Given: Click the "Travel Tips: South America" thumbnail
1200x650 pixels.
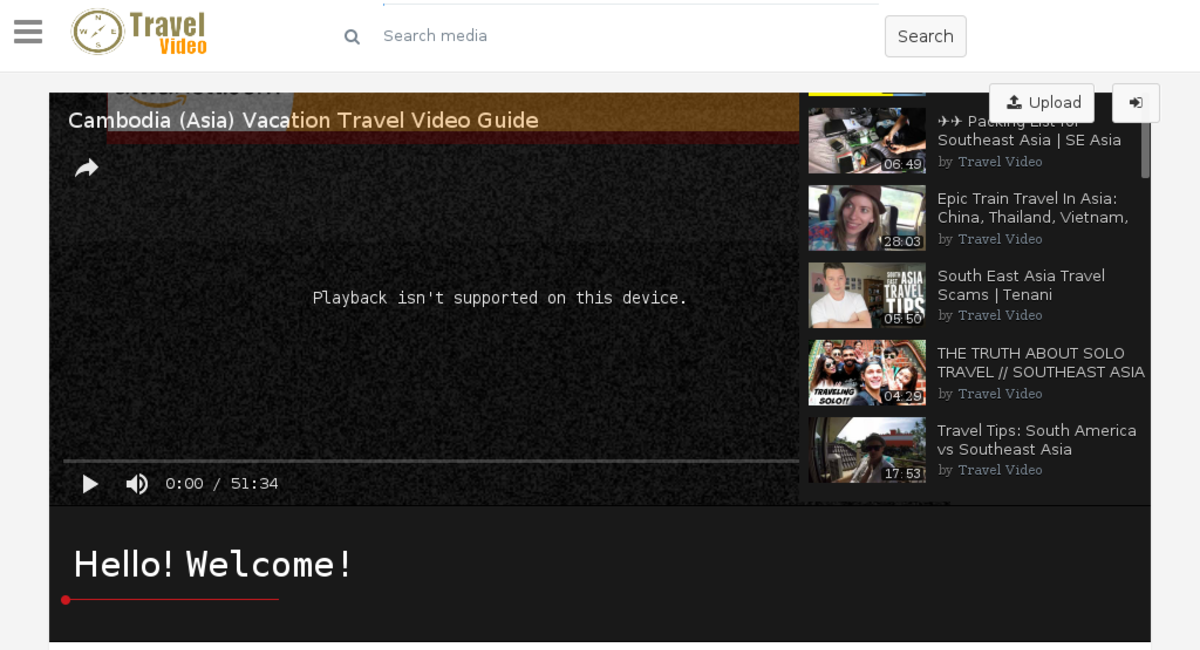Looking at the screenshot, I should [866, 449].
